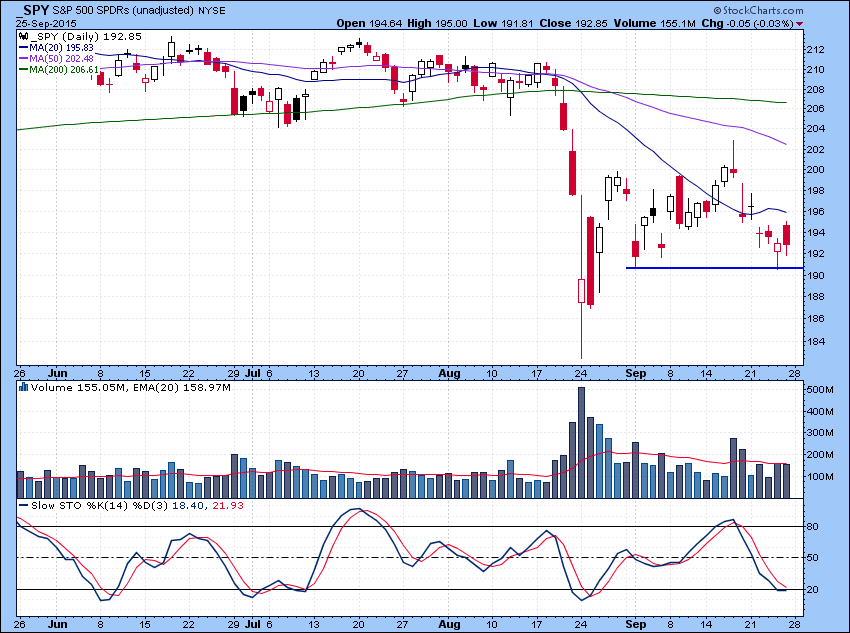
Task: Select the _SPY (Daily) 192.85 legend entry
Action: pos(86,37)
